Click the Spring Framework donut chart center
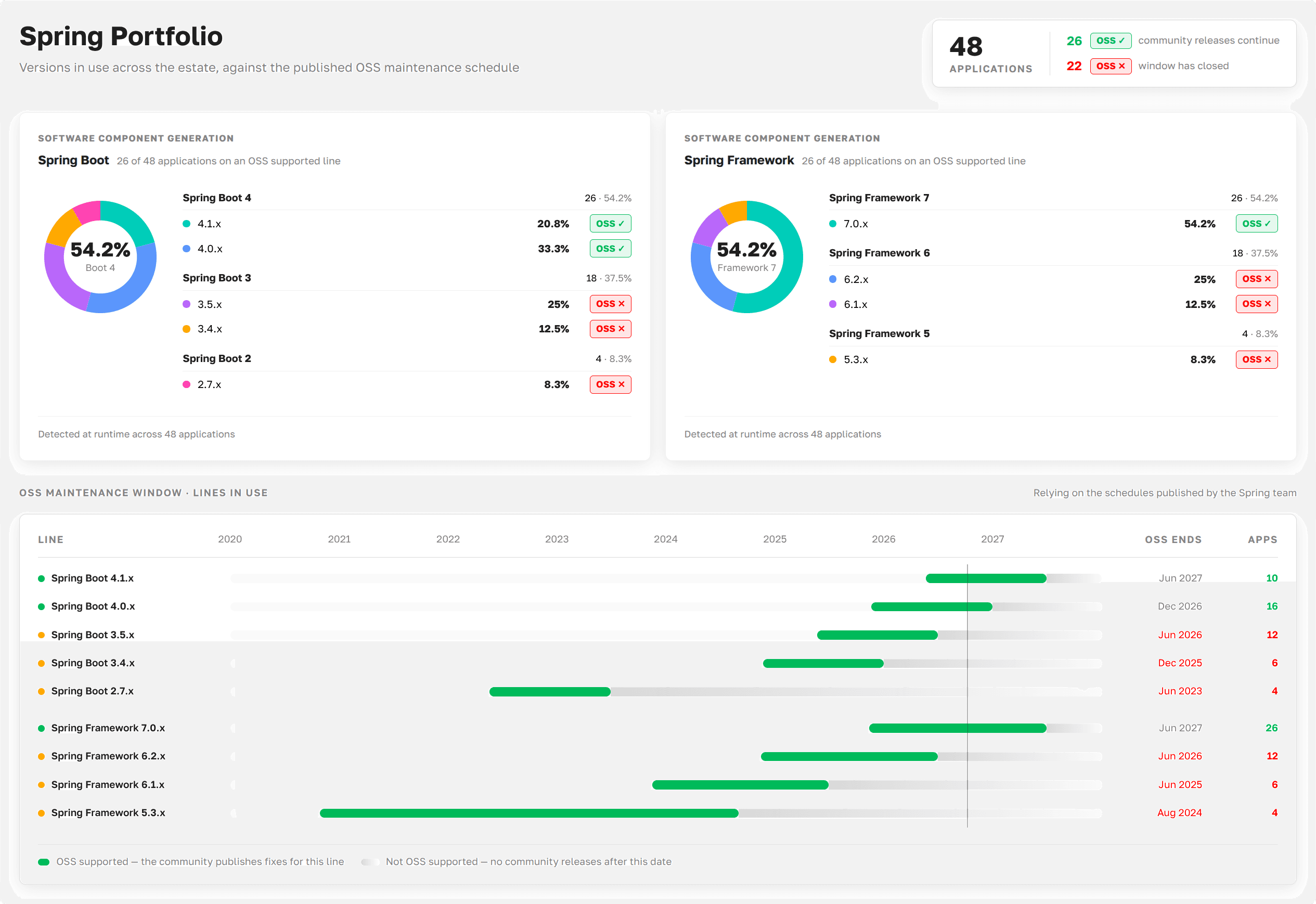The width and height of the screenshot is (1316, 904). pos(746,256)
